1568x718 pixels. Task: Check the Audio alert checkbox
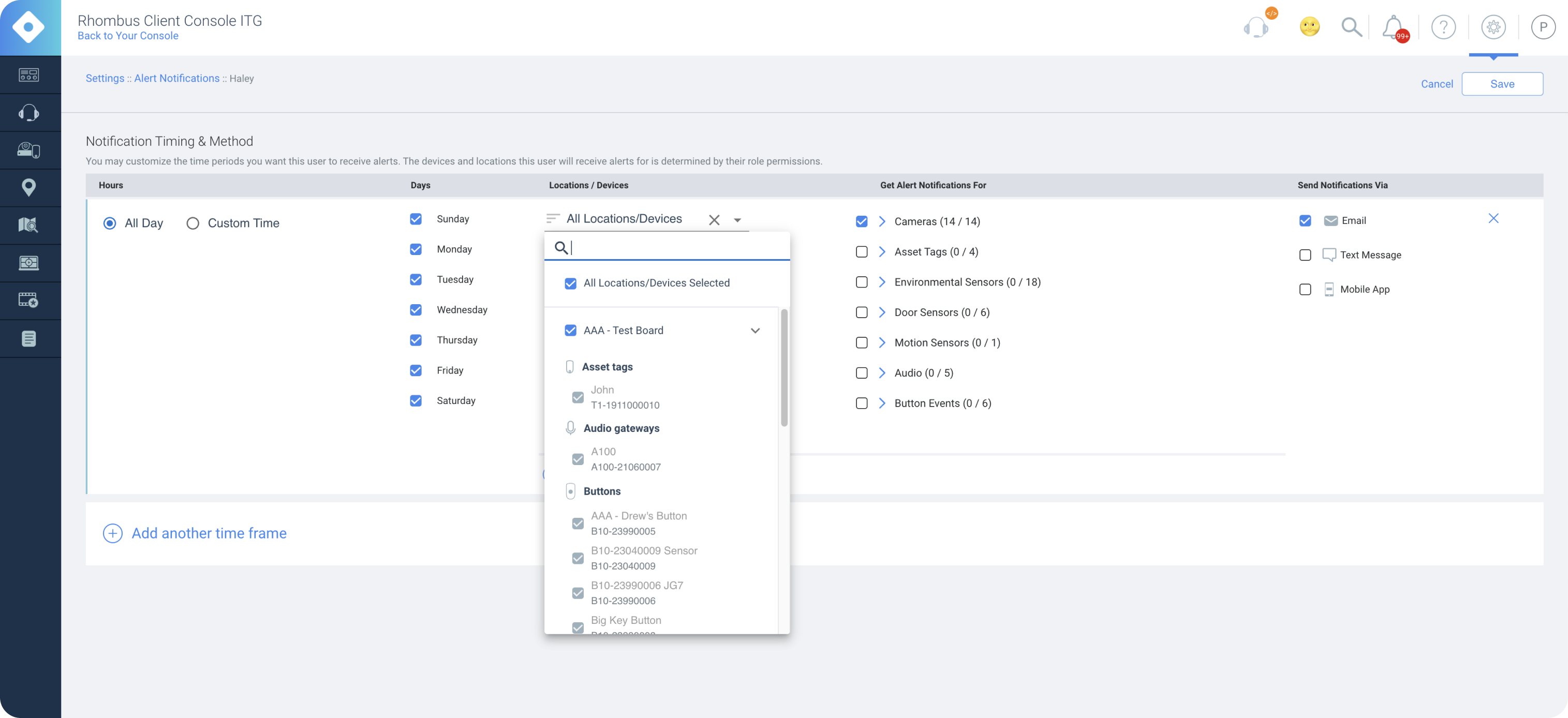[x=861, y=373]
